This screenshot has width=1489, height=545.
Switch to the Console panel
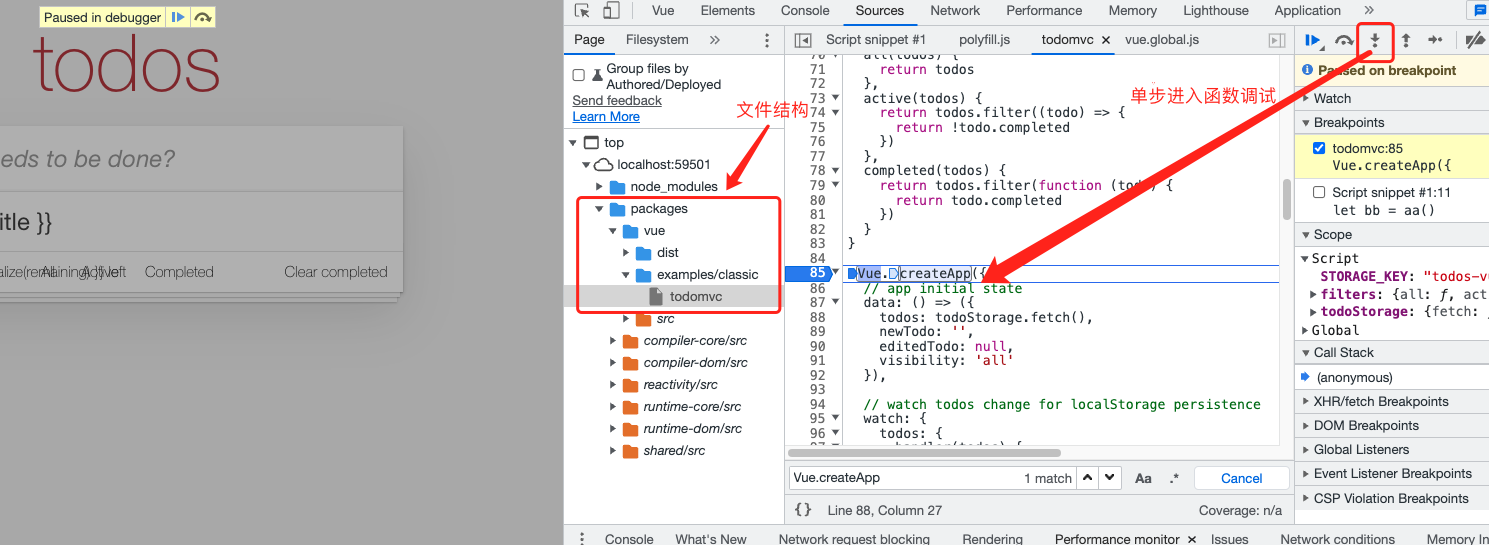(x=805, y=11)
